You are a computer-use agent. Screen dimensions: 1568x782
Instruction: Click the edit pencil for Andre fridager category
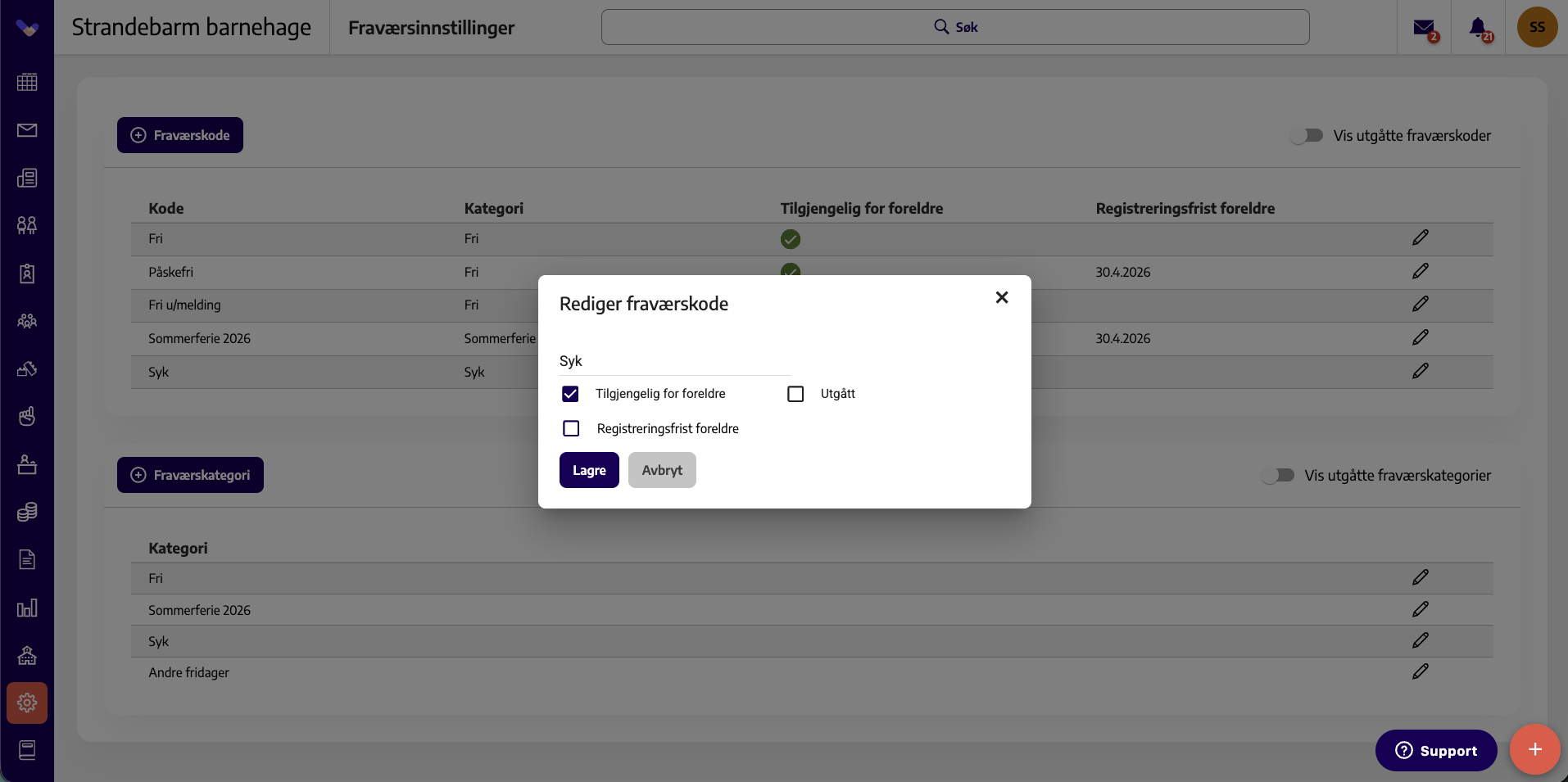1421,671
